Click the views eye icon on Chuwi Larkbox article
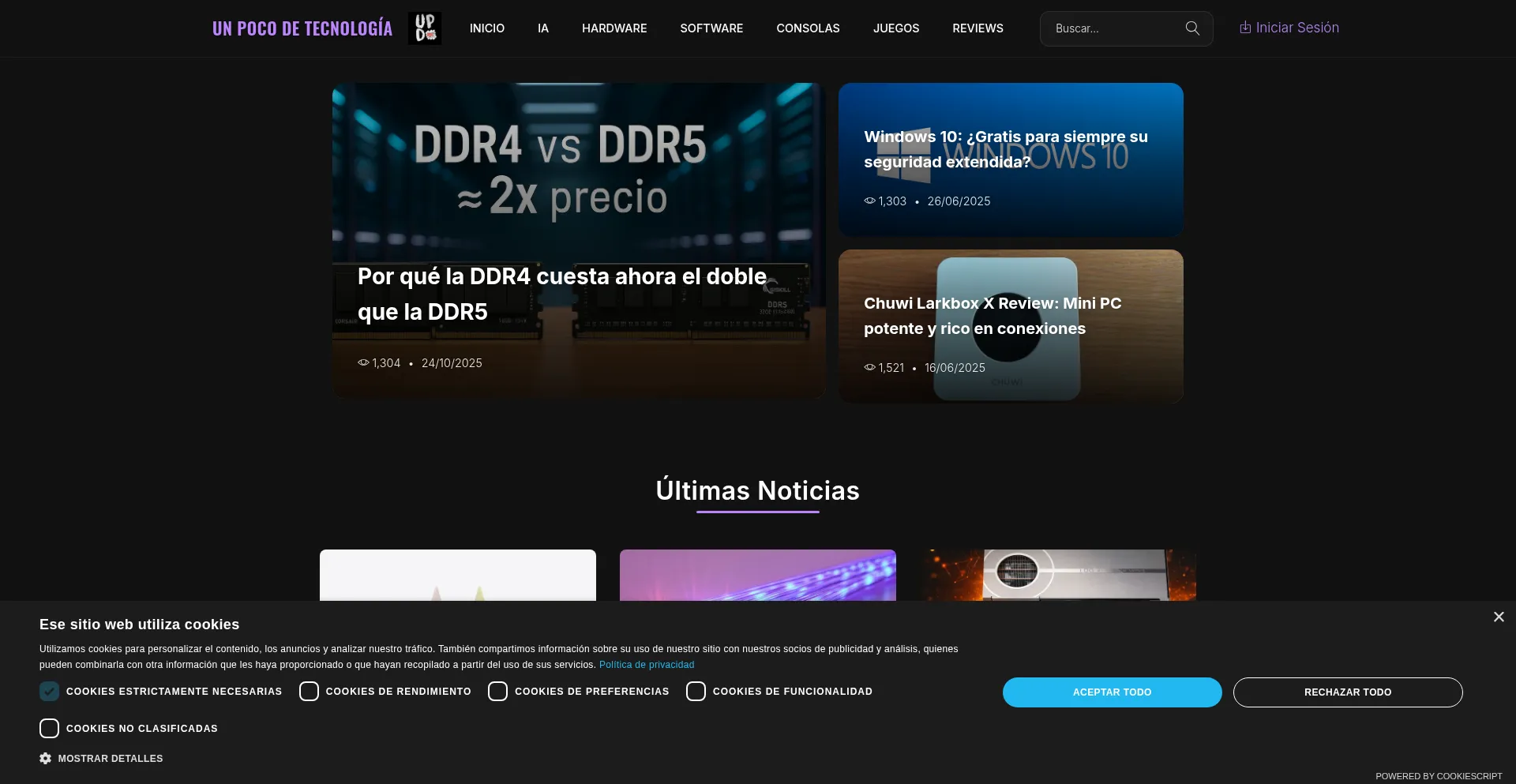 pyautogui.click(x=869, y=368)
